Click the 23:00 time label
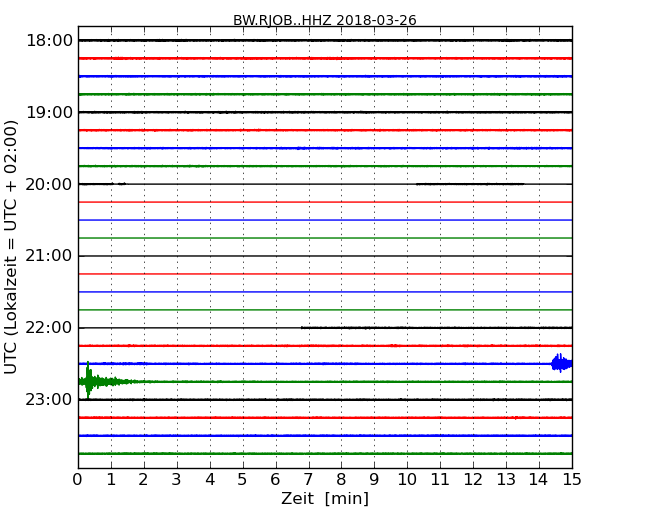 click(49, 399)
